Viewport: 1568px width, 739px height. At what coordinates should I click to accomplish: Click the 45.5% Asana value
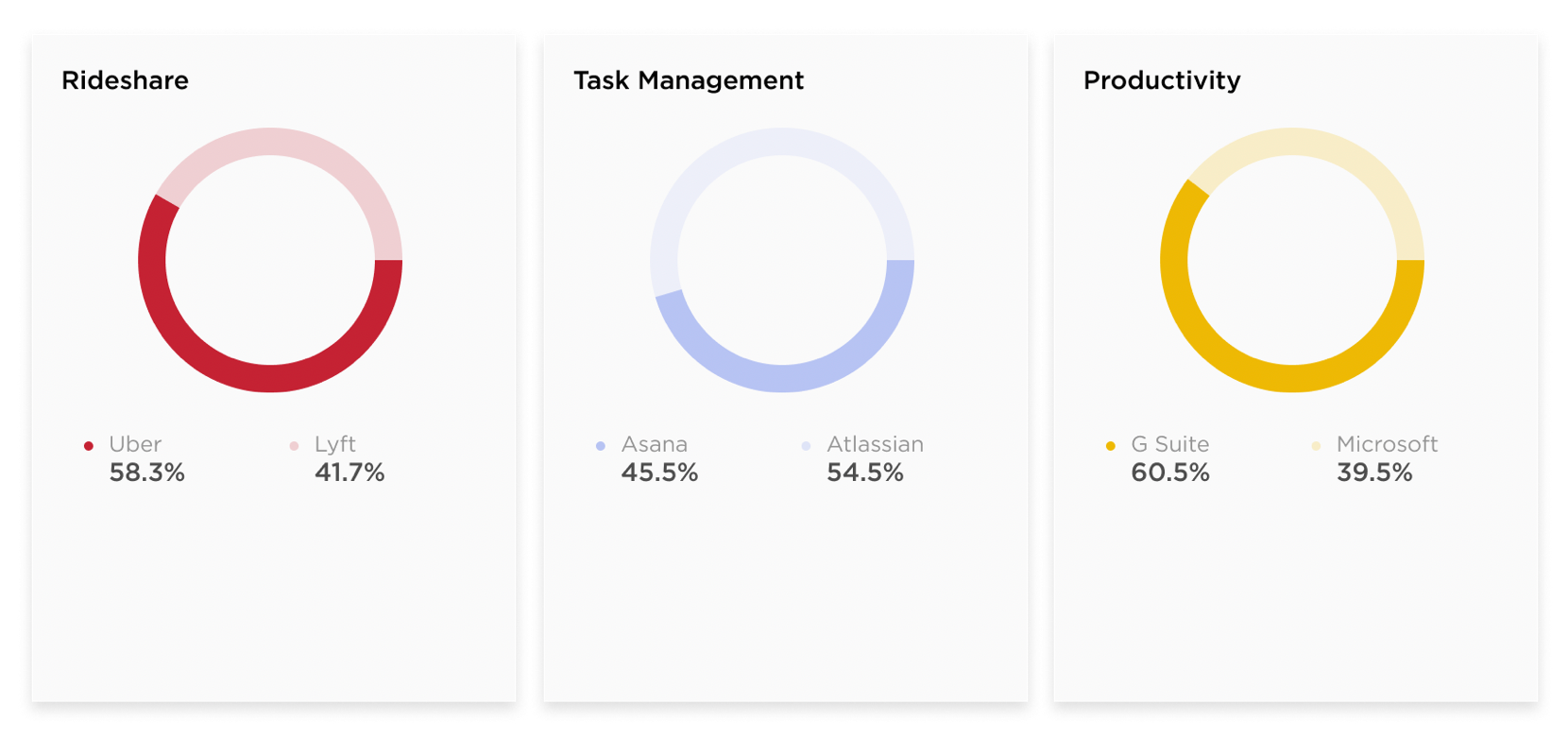[659, 473]
